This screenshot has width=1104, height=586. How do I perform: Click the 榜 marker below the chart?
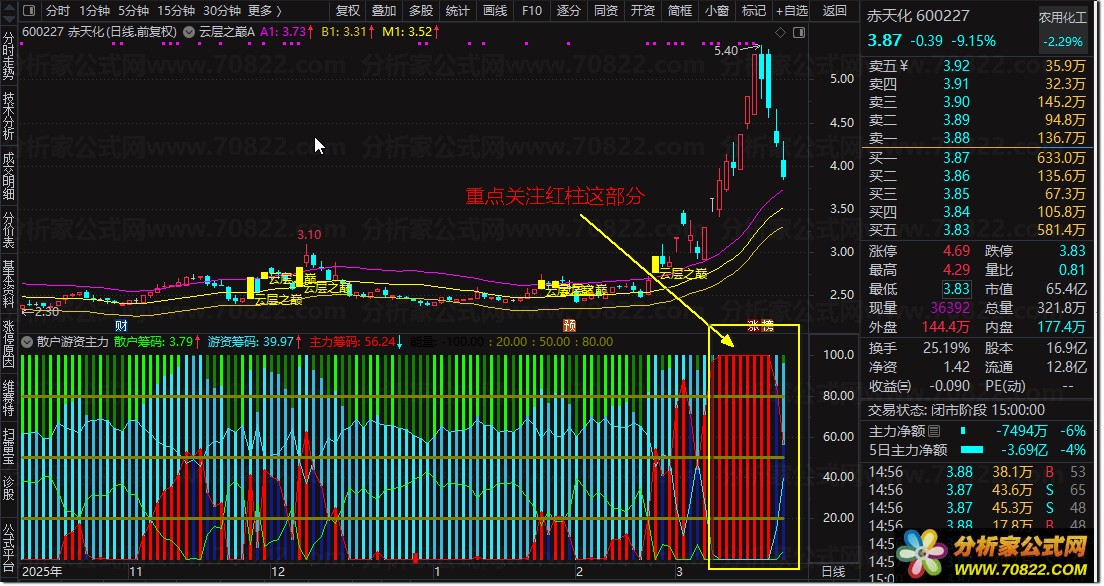(x=767, y=325)
